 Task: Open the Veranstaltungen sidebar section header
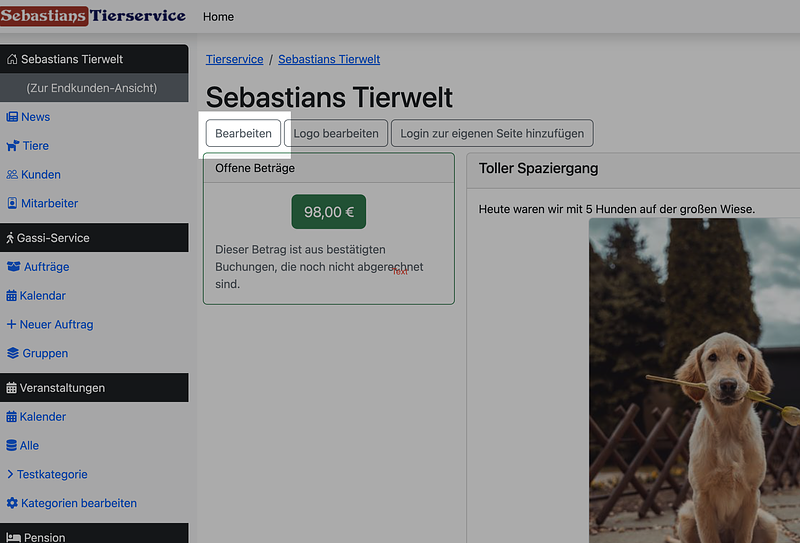pyautogui.click(x=94, y=387)
